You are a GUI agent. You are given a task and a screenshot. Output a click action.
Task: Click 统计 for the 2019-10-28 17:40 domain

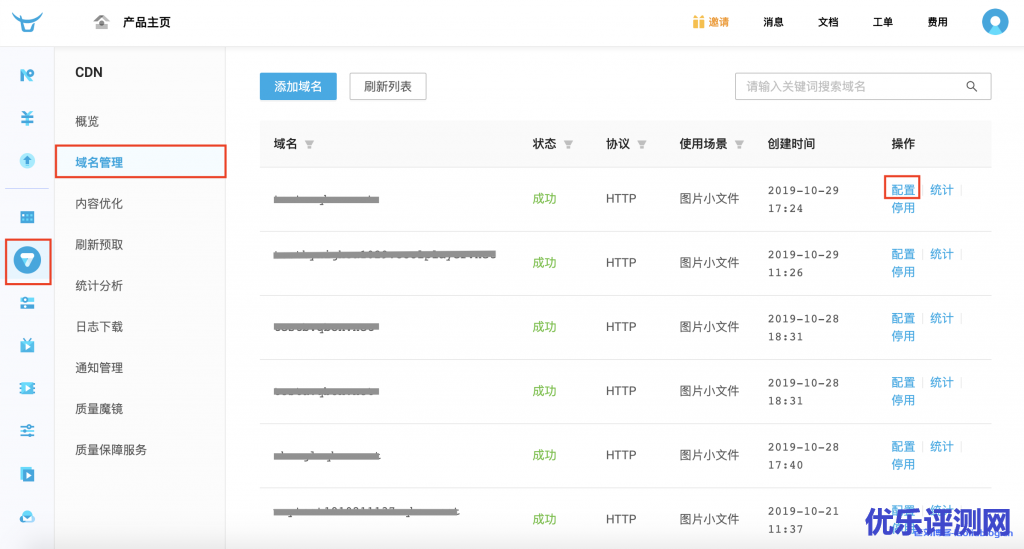pyautogui.click(x=941, y=447)
